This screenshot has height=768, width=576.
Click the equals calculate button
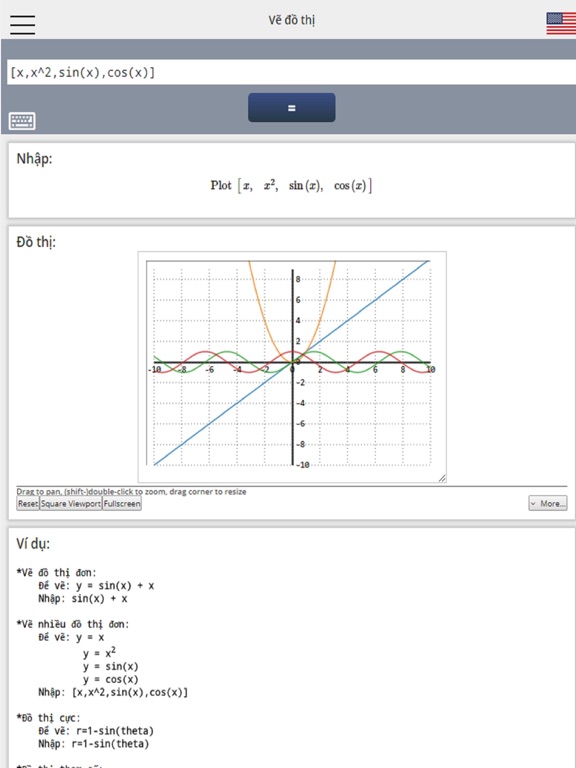[291, 107]
